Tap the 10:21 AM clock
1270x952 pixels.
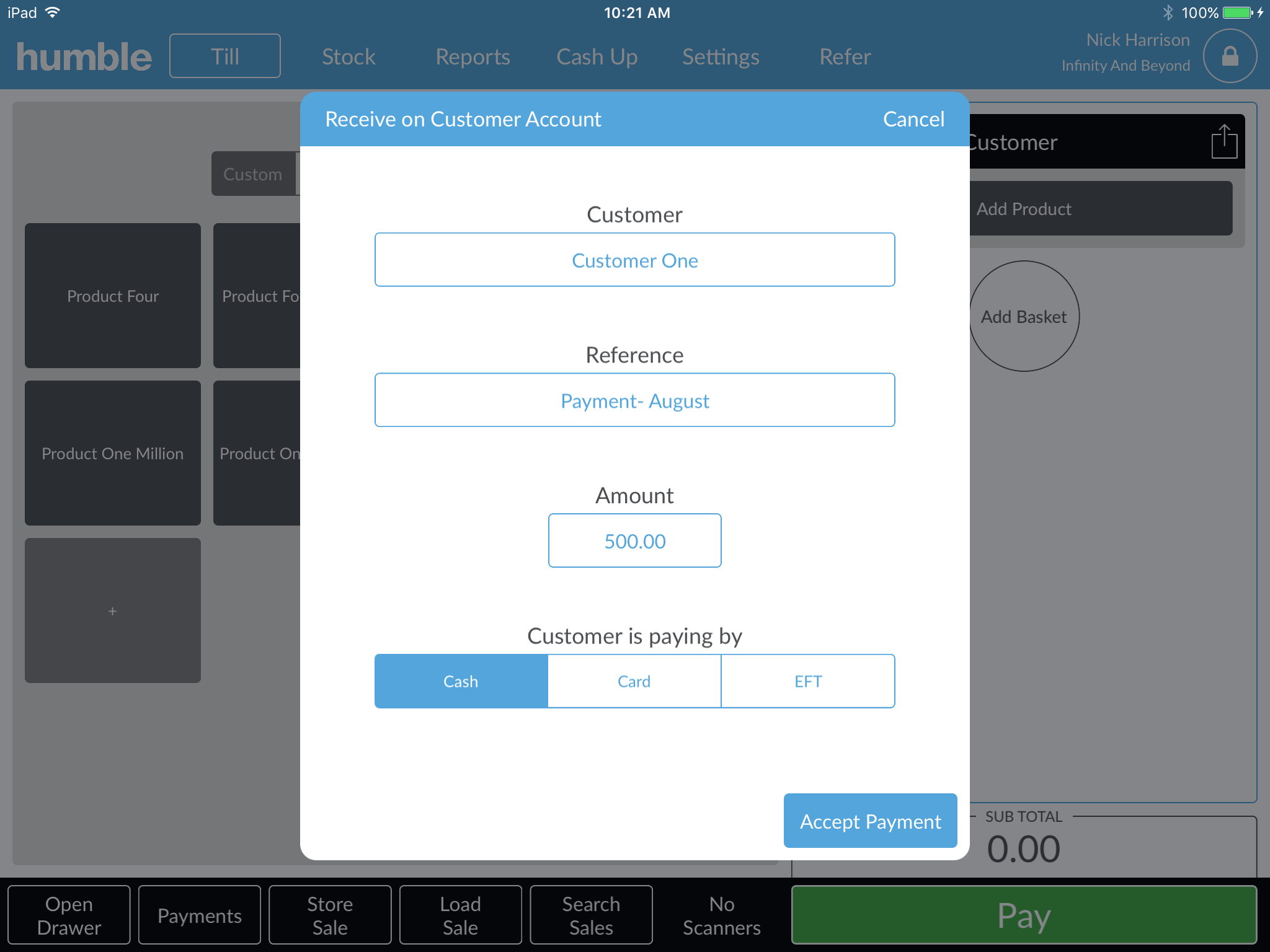coord(637,12)
